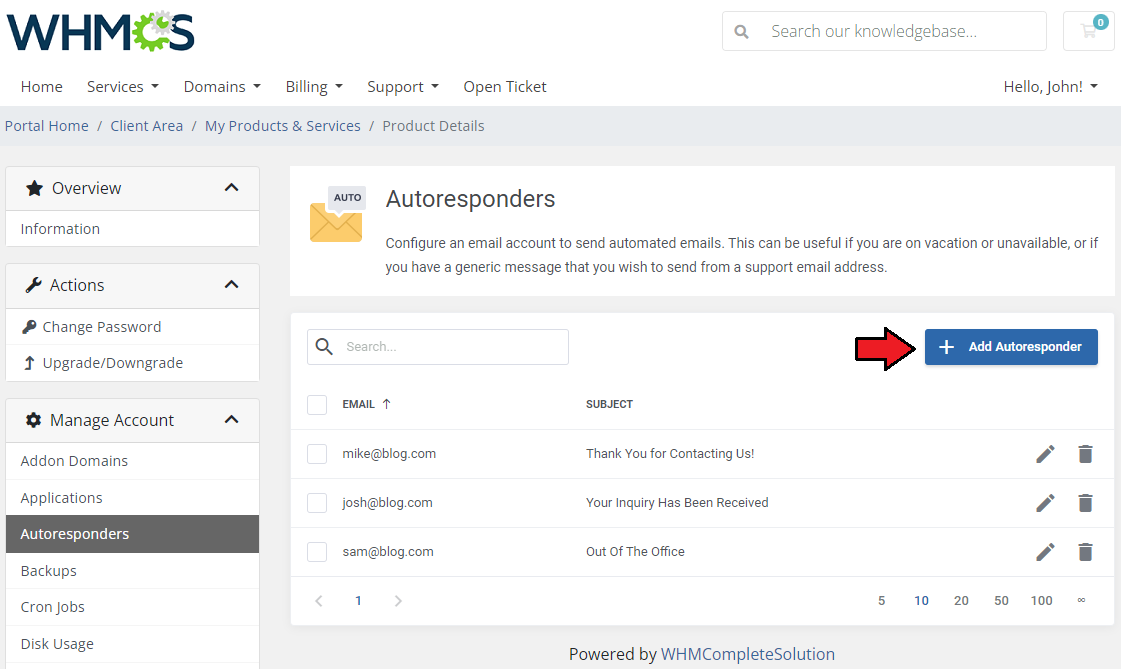This screenshot has height=669, width=1121.
Task: Click the Autoresponders envelope icon
Action: coord(336,214)
